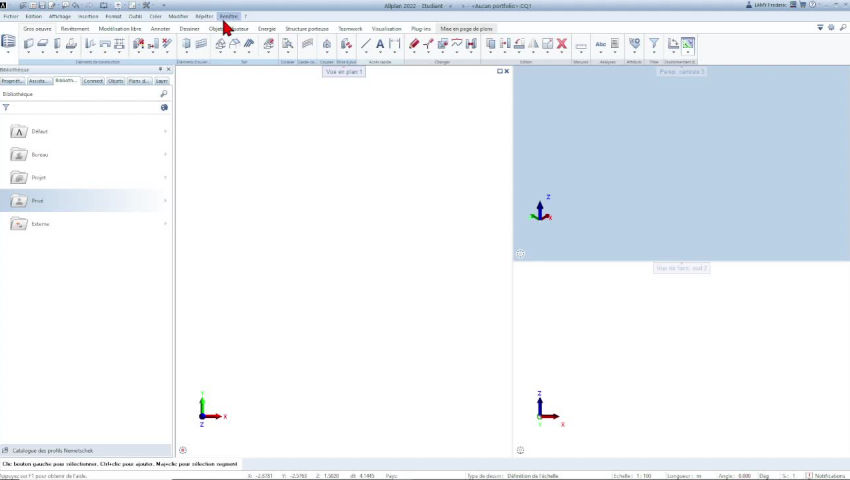
Task: Open dropdown under filter ribbon icon
Action: 654,54
